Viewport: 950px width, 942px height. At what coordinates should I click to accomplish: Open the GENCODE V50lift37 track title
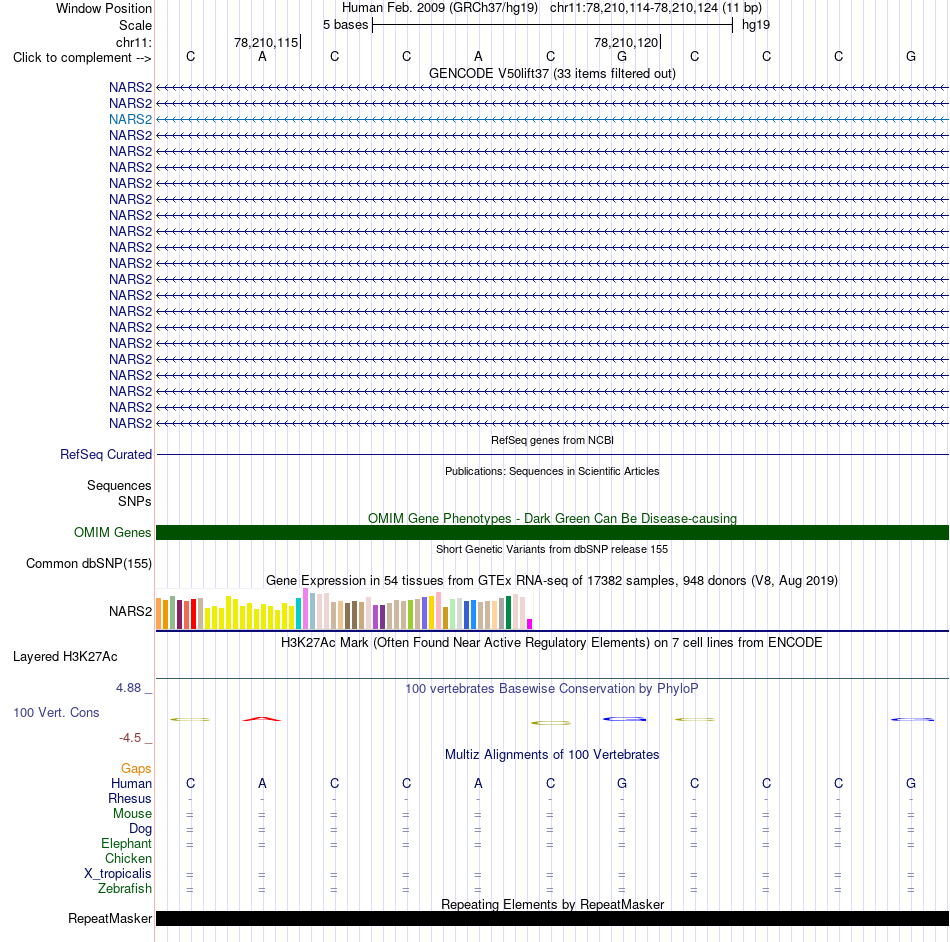click(552, 73)
